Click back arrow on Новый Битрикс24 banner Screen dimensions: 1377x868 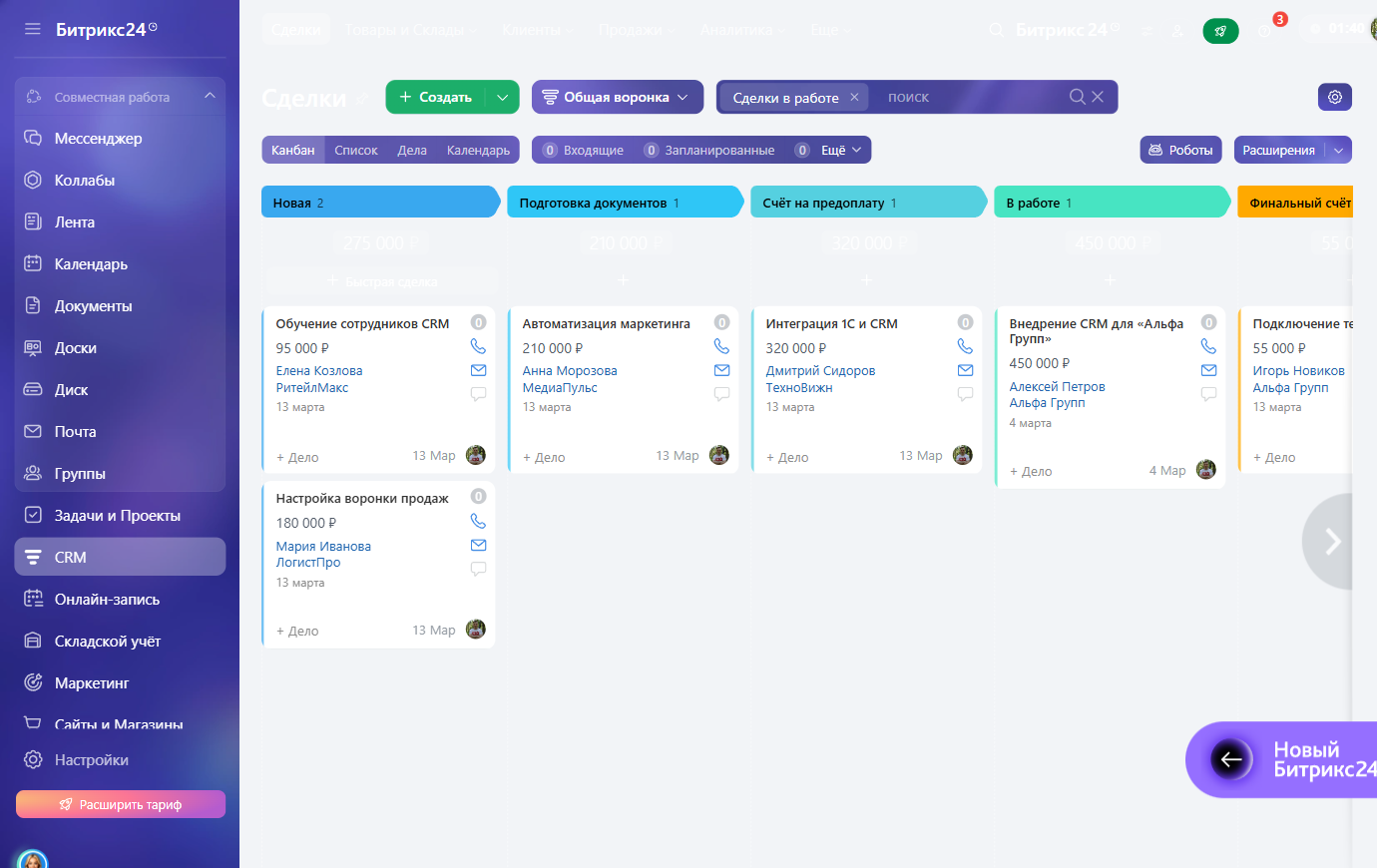1231,759
